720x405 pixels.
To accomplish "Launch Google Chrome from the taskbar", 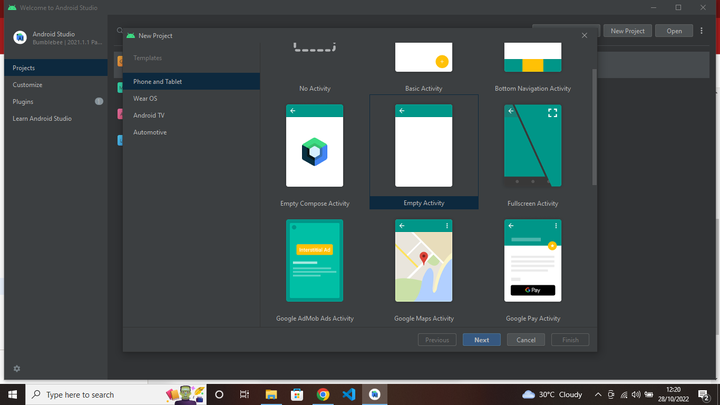I will 323,394.
